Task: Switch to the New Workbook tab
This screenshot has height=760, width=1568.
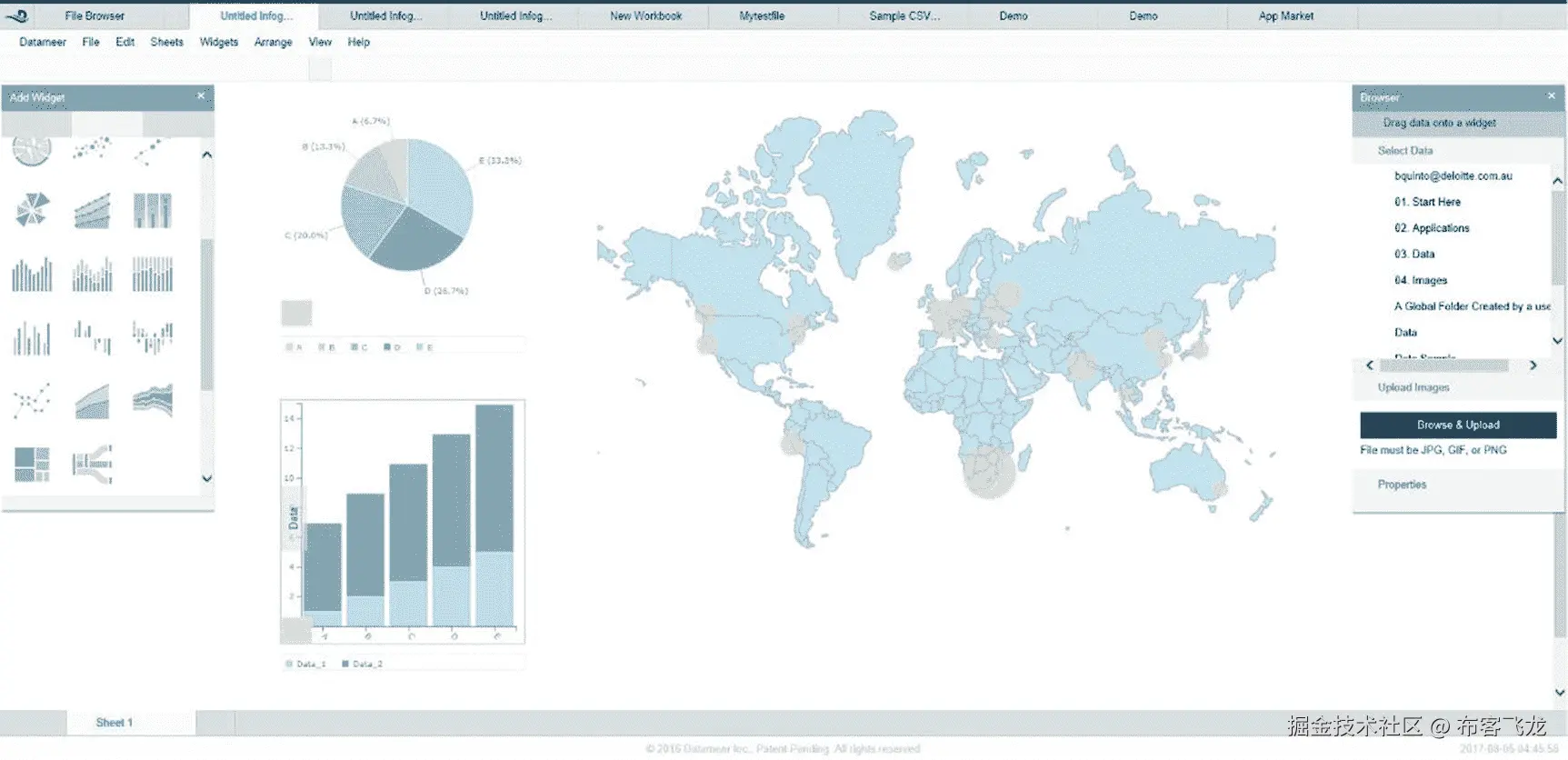Action: coord(645,16)
